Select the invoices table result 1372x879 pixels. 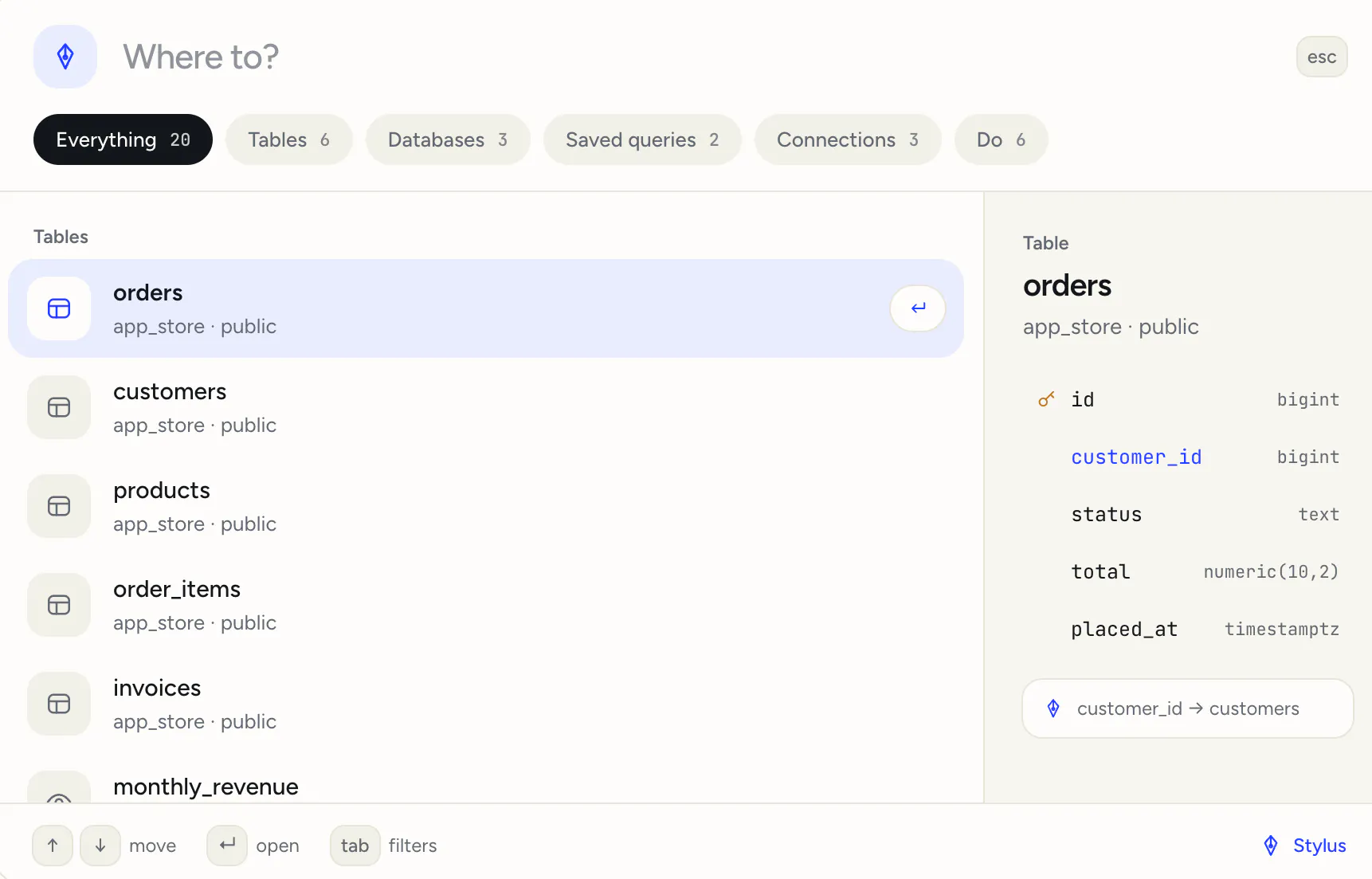click(x=486, y=704)
